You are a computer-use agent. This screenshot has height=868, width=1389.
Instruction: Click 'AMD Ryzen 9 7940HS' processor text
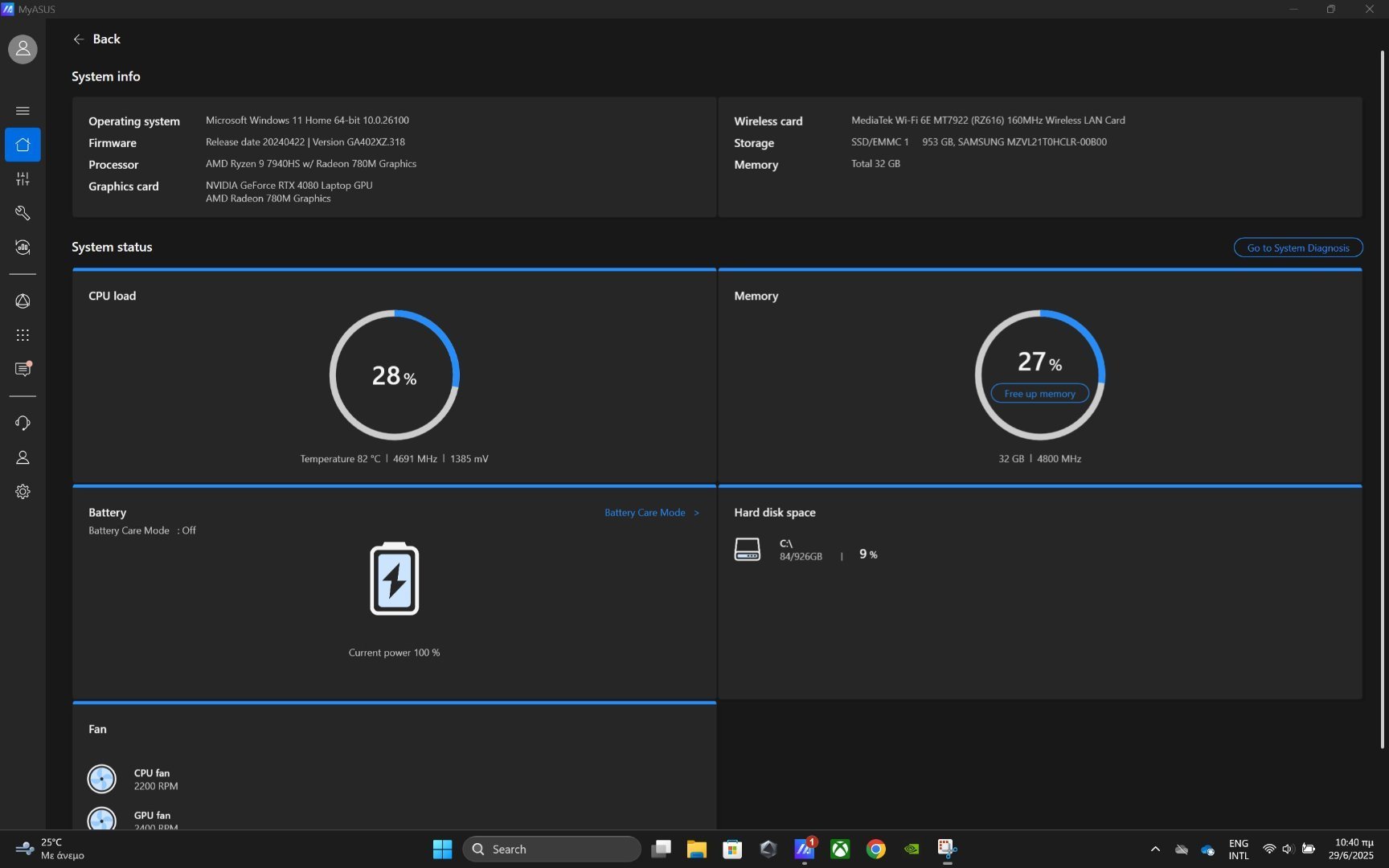click(x=311, y=164)
